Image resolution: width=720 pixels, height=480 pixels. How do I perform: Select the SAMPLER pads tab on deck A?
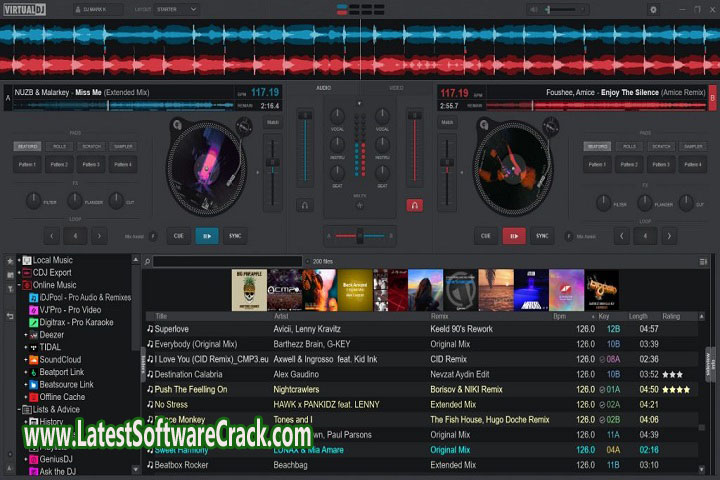click(123, 147)
